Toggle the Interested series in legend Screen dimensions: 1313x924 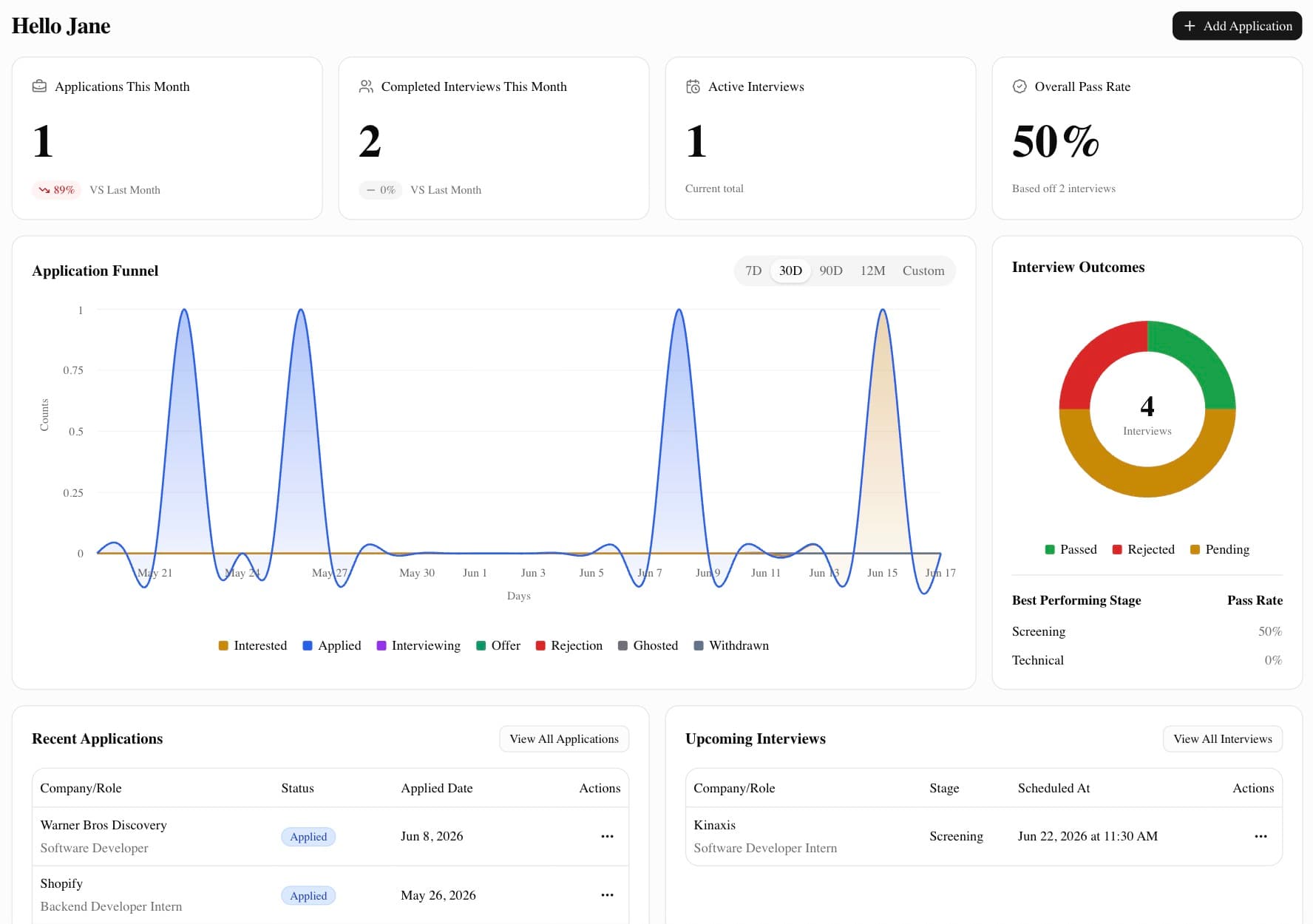coord(253,645)
